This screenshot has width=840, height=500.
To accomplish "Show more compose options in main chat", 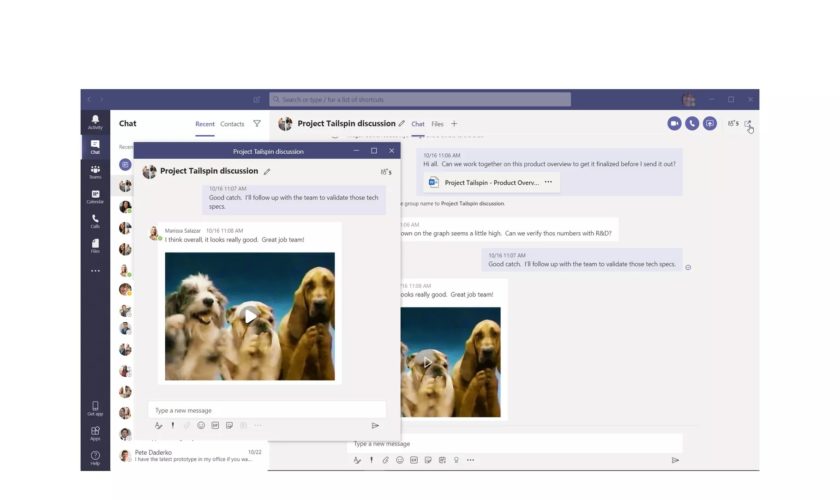I will pos(470,460).
